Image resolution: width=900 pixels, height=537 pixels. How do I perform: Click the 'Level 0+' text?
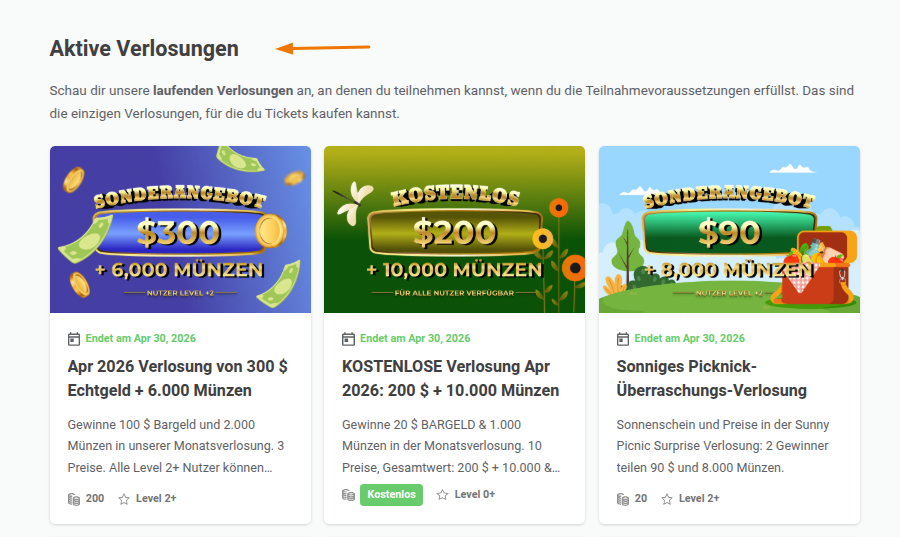point(475,494)
